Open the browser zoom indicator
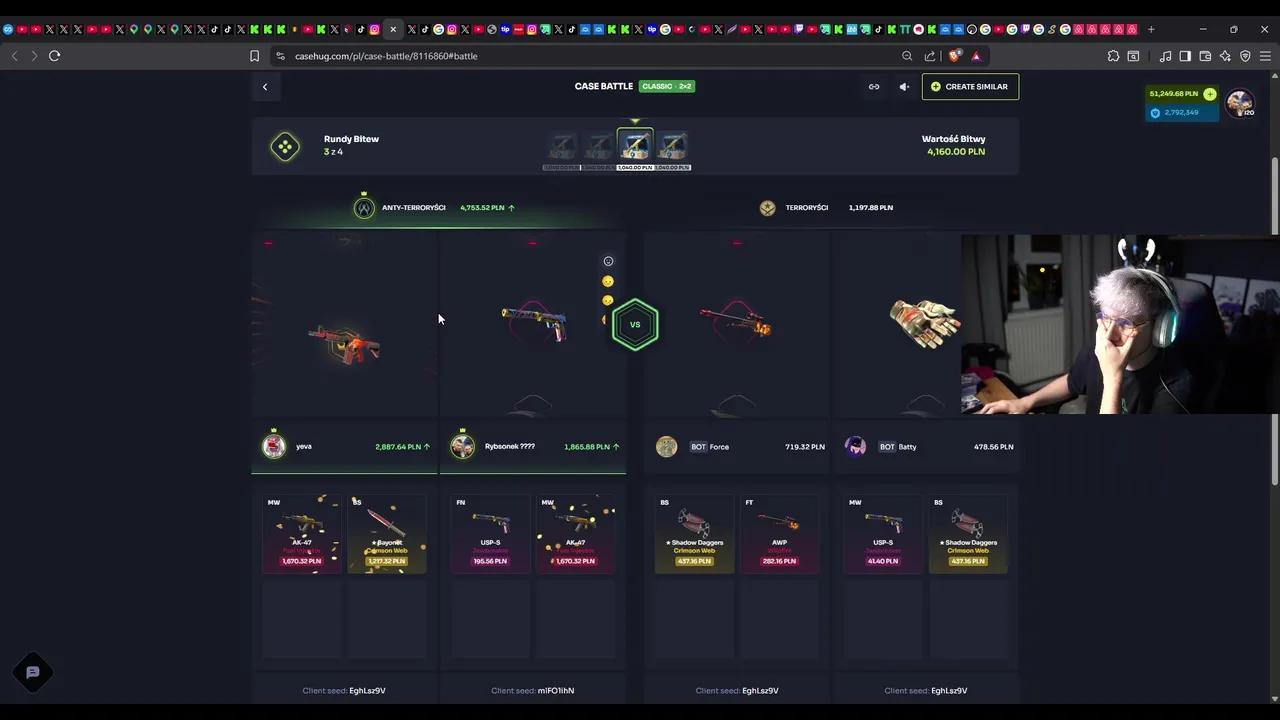This screenshot has width=1280, height=720. pos(907,56)
